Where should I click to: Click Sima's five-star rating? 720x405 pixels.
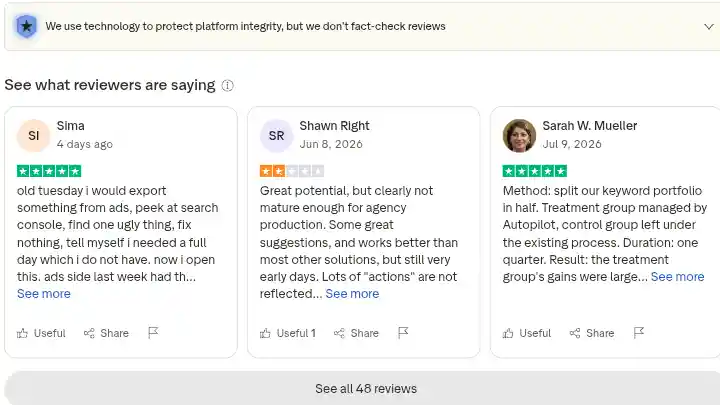49,171
